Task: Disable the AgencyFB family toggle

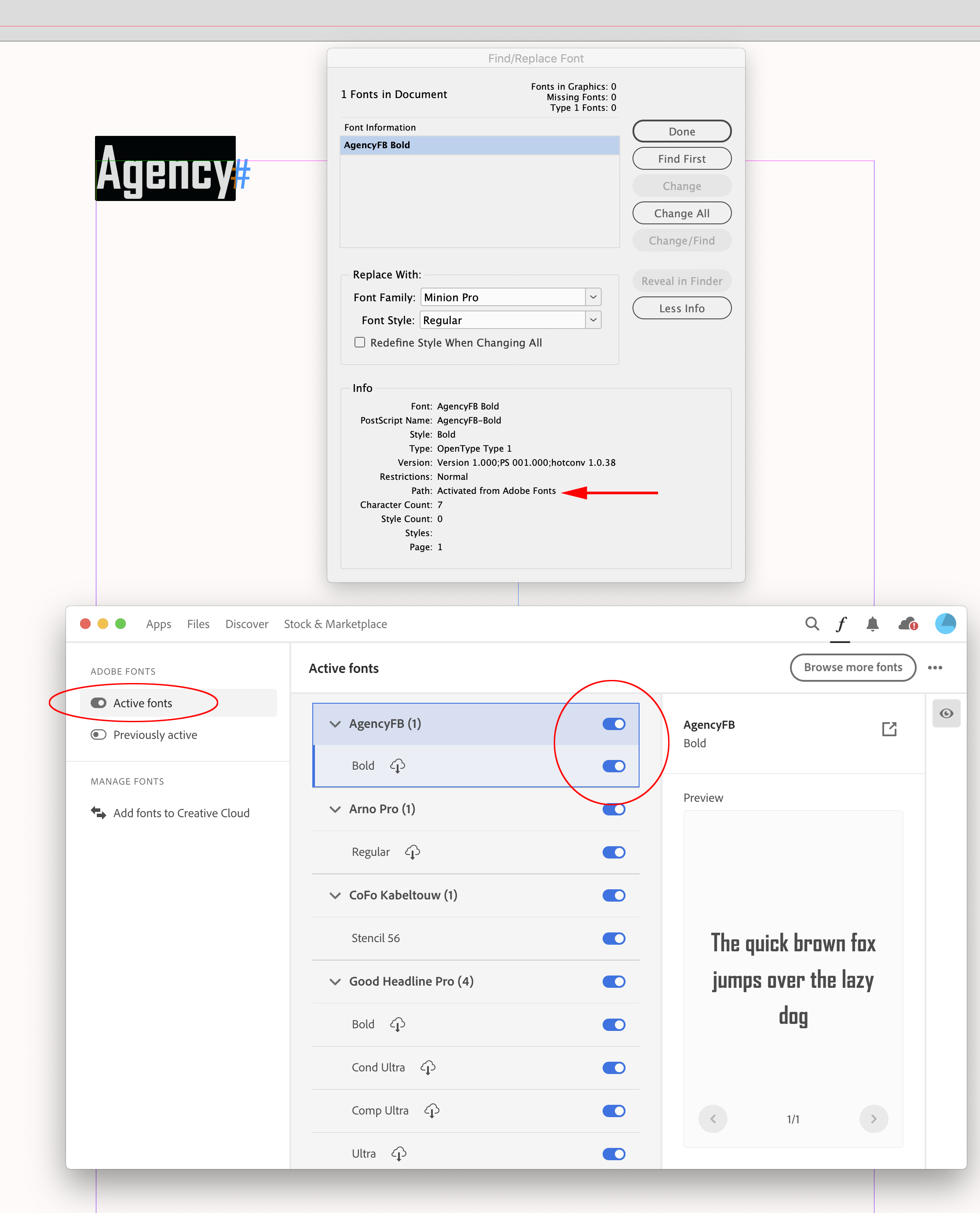Action: pos(614,723)
